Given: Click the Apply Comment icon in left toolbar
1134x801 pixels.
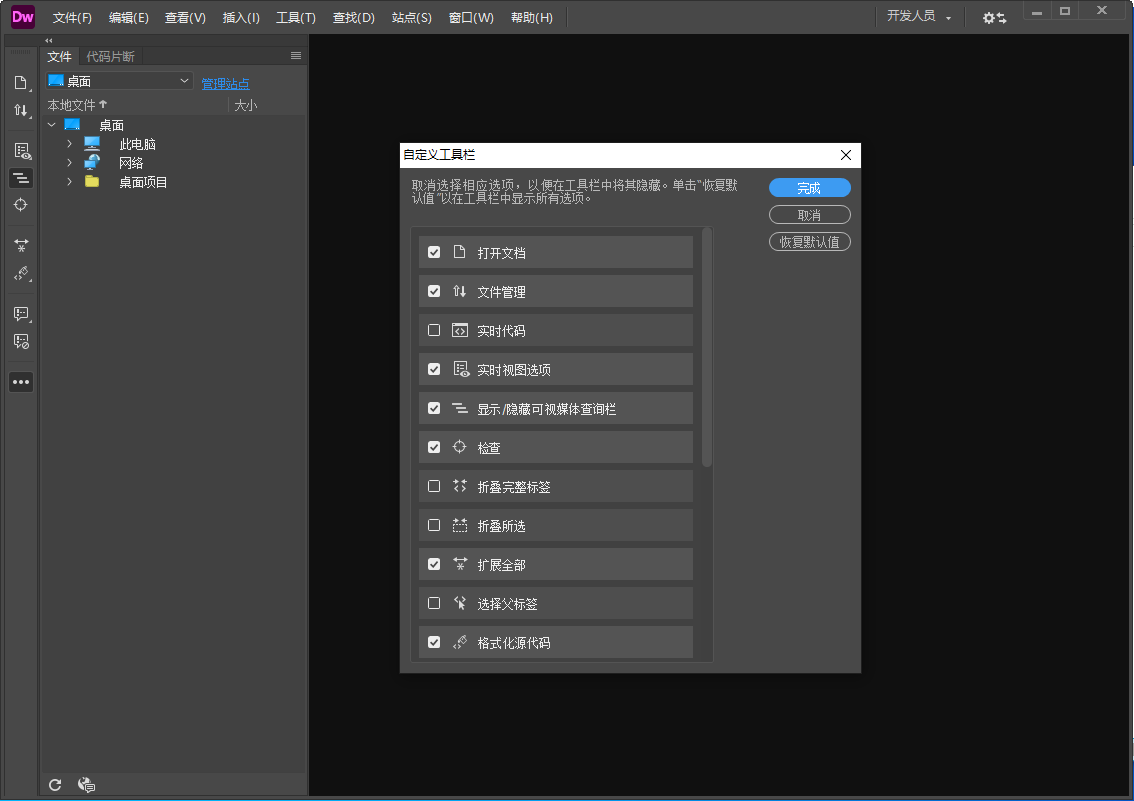Looking at the screenshot, I should click(21, 314).
